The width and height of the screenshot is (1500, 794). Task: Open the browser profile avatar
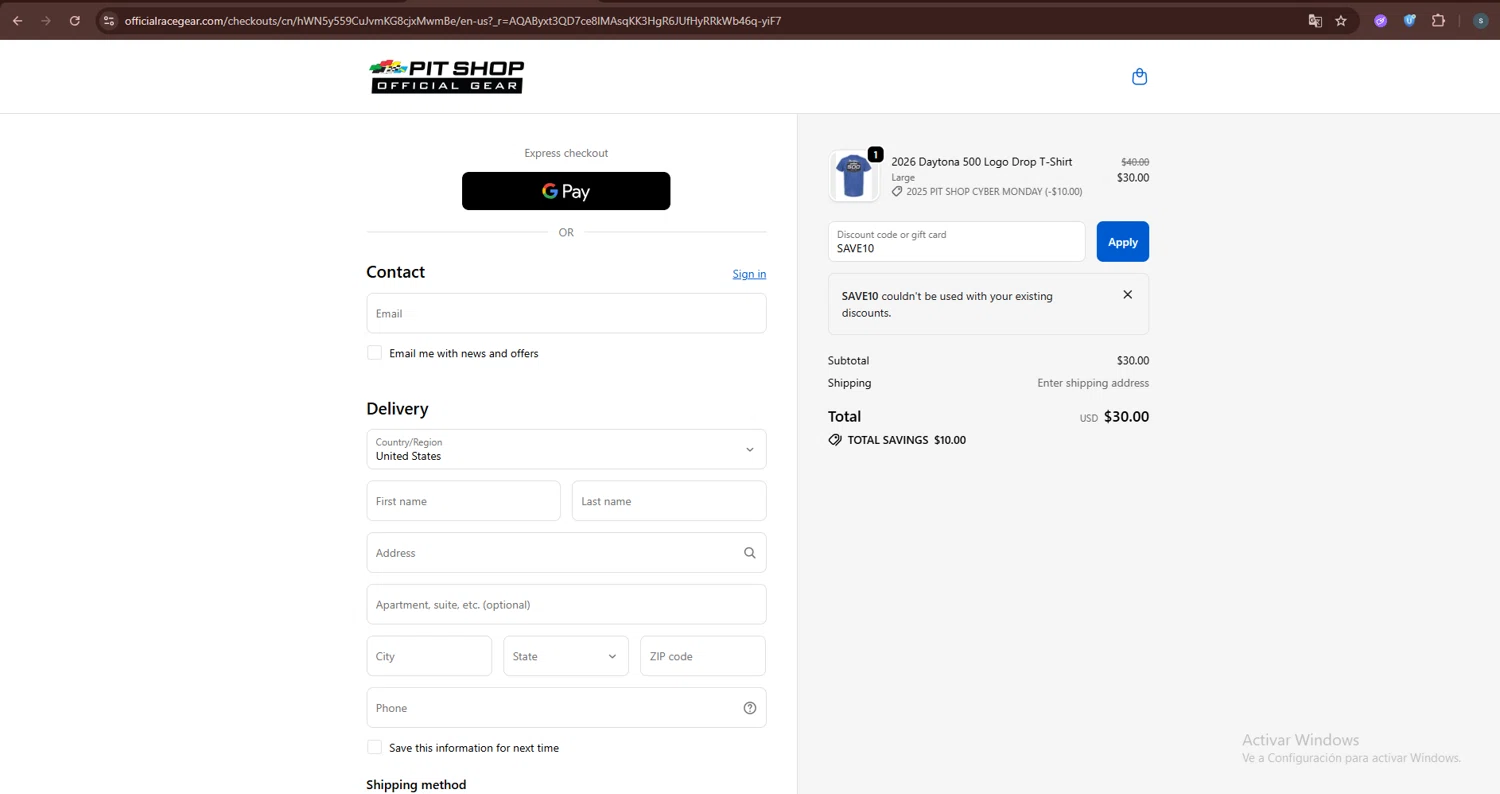pos(1481,20)
